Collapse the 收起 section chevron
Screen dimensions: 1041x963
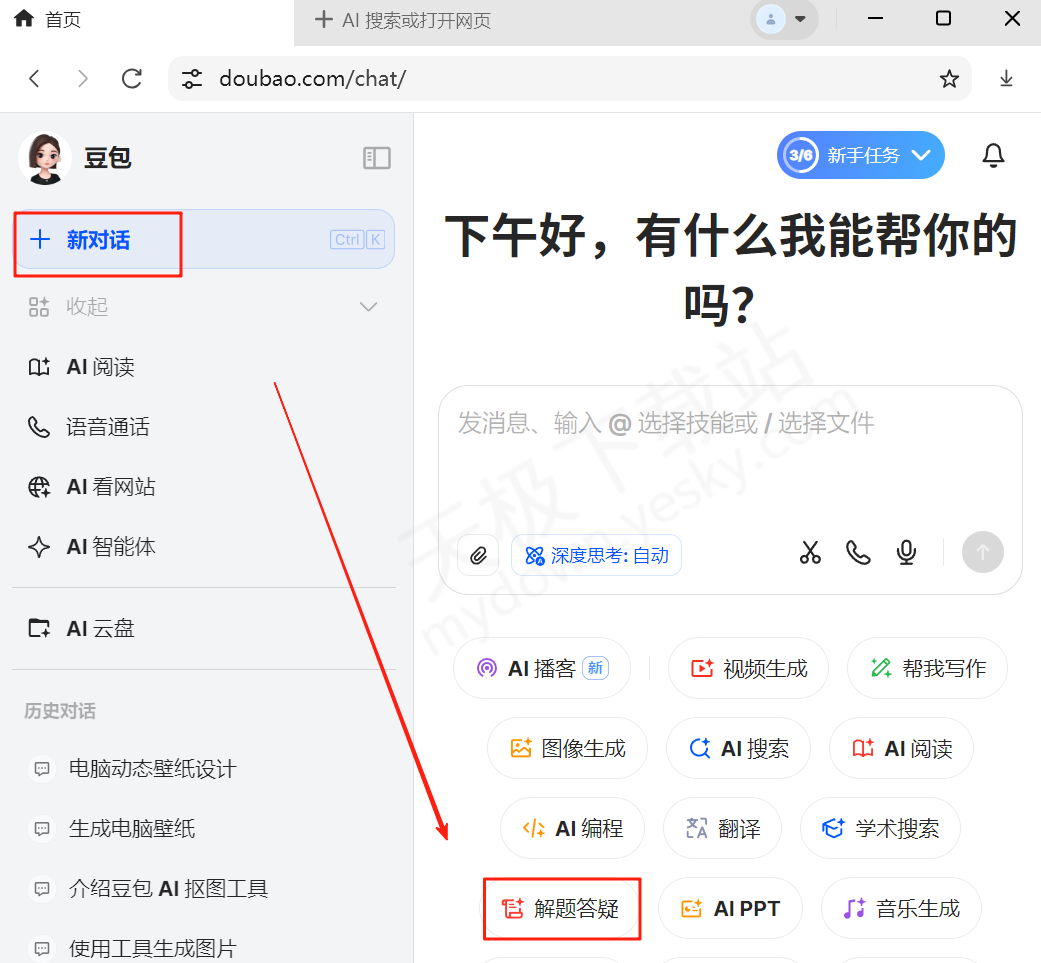tap(368, 307)
